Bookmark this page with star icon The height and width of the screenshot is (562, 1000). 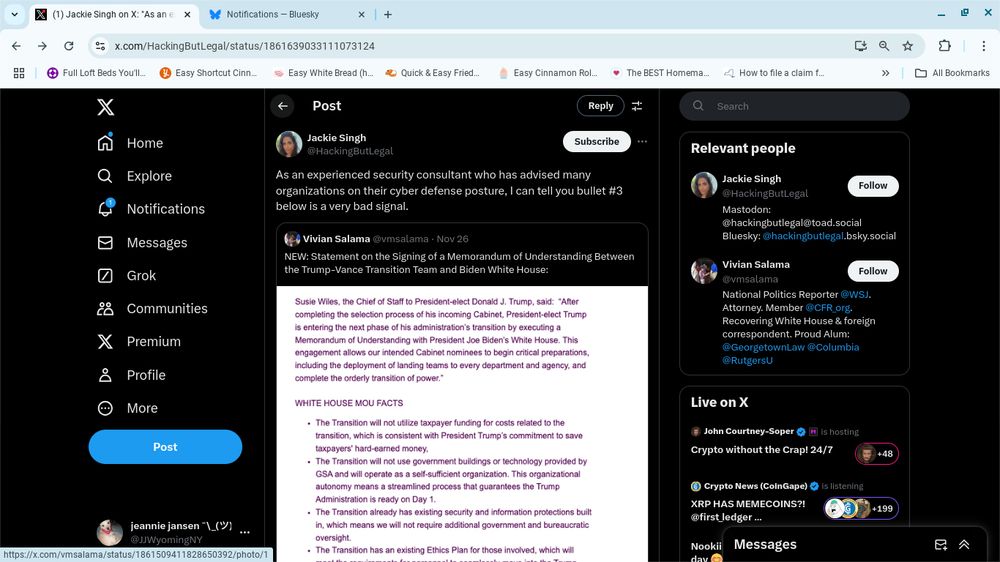point(908,46)
